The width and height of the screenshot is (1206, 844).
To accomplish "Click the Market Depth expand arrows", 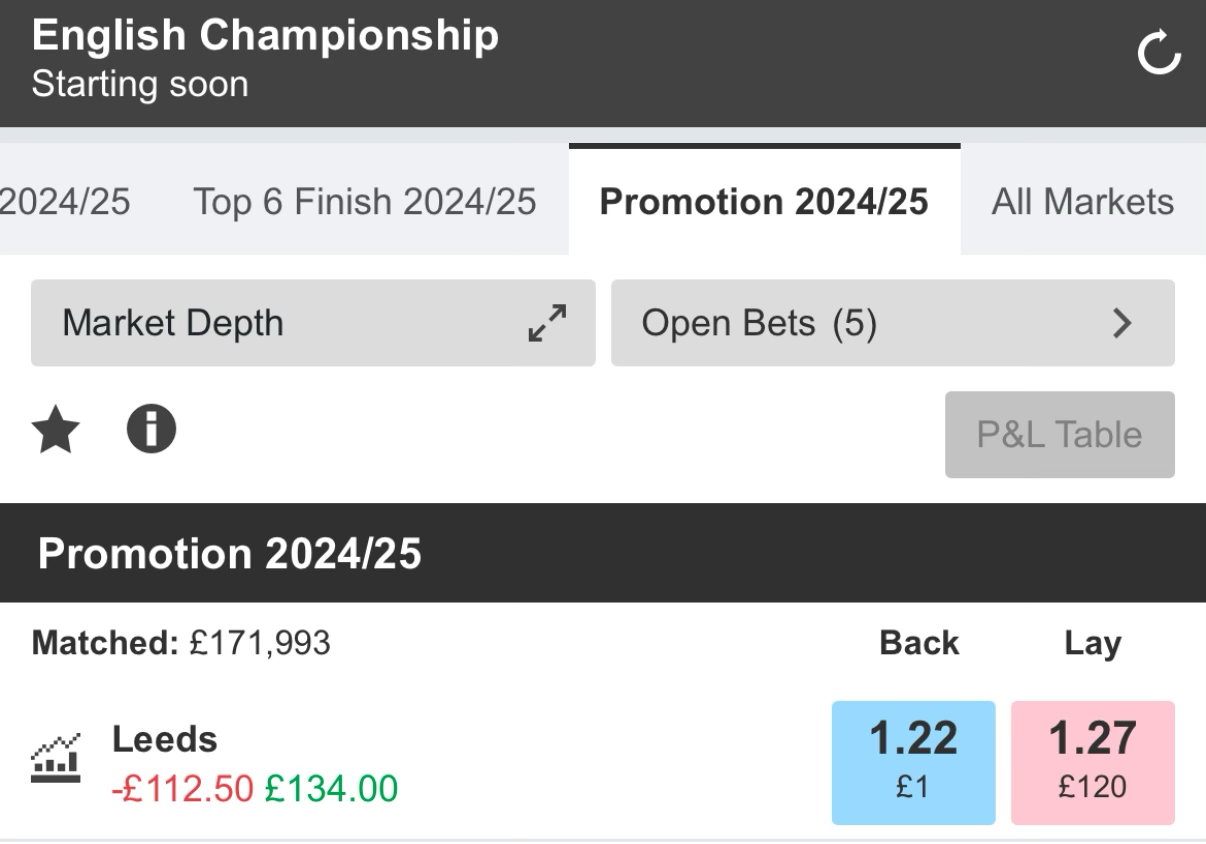I will coord(547,323).
